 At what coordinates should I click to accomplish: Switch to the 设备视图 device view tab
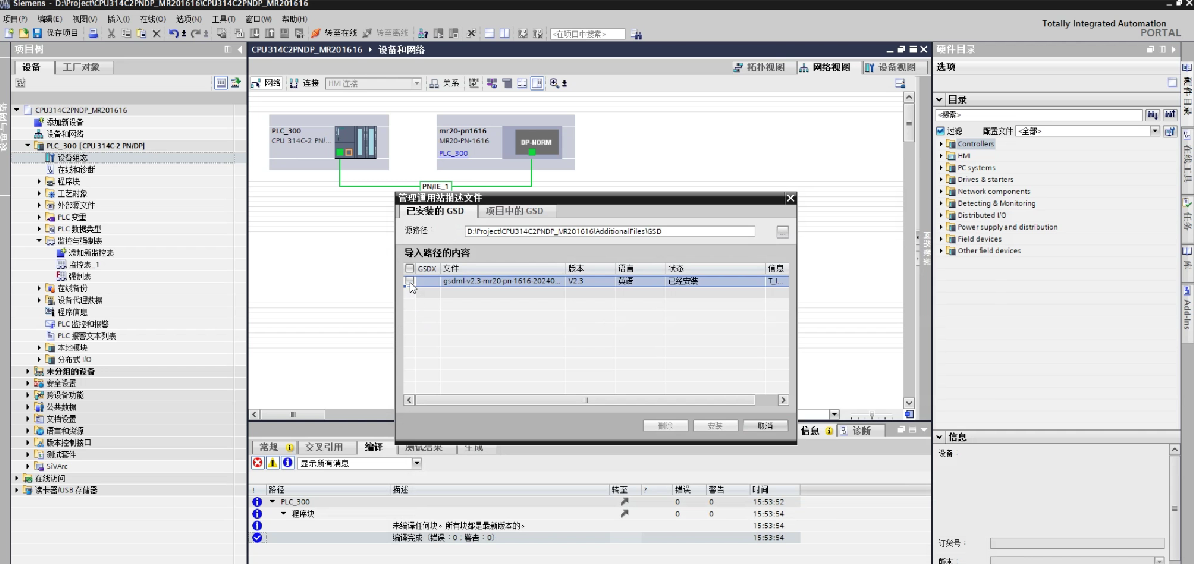click(890, 67)
